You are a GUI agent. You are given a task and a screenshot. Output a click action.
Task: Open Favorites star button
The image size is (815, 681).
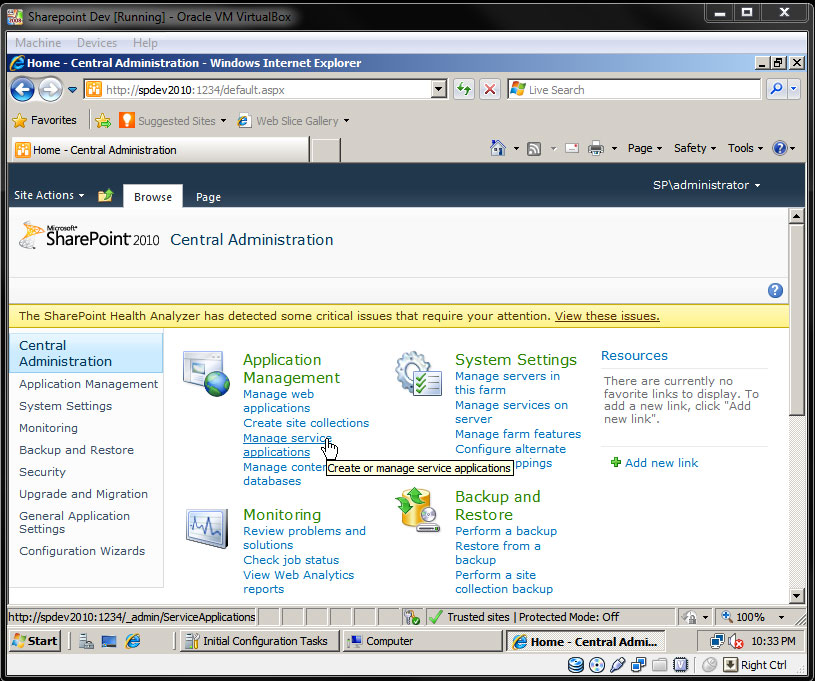[x=44, y=121]
